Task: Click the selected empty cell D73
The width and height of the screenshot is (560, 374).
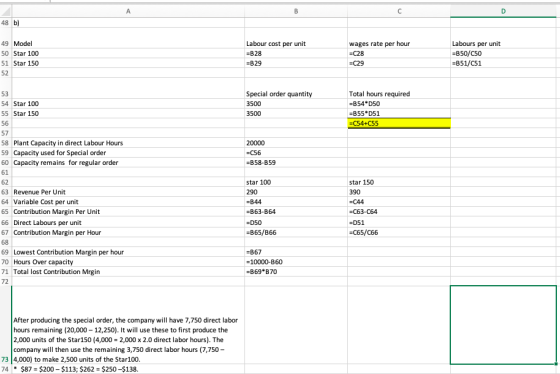Action: click(503, 325)
